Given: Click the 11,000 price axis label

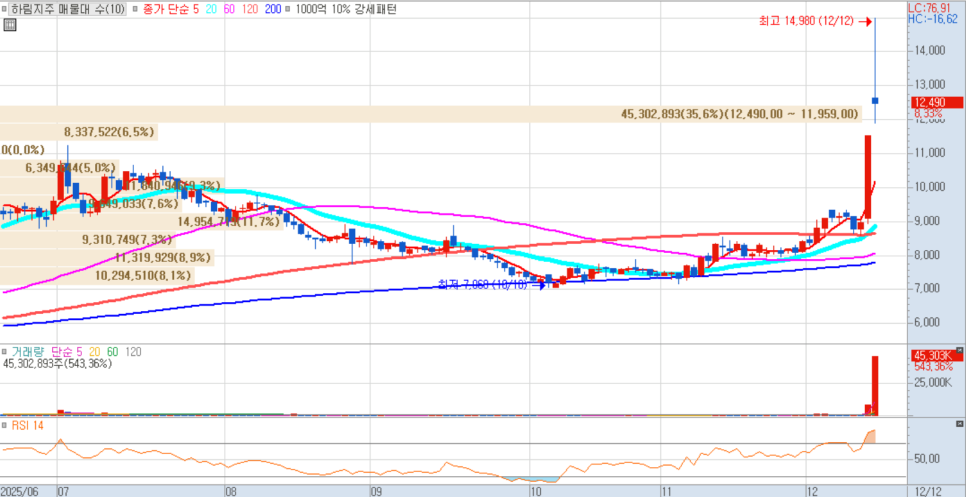Looking at the screenshot, I should (x=928, y=153).
